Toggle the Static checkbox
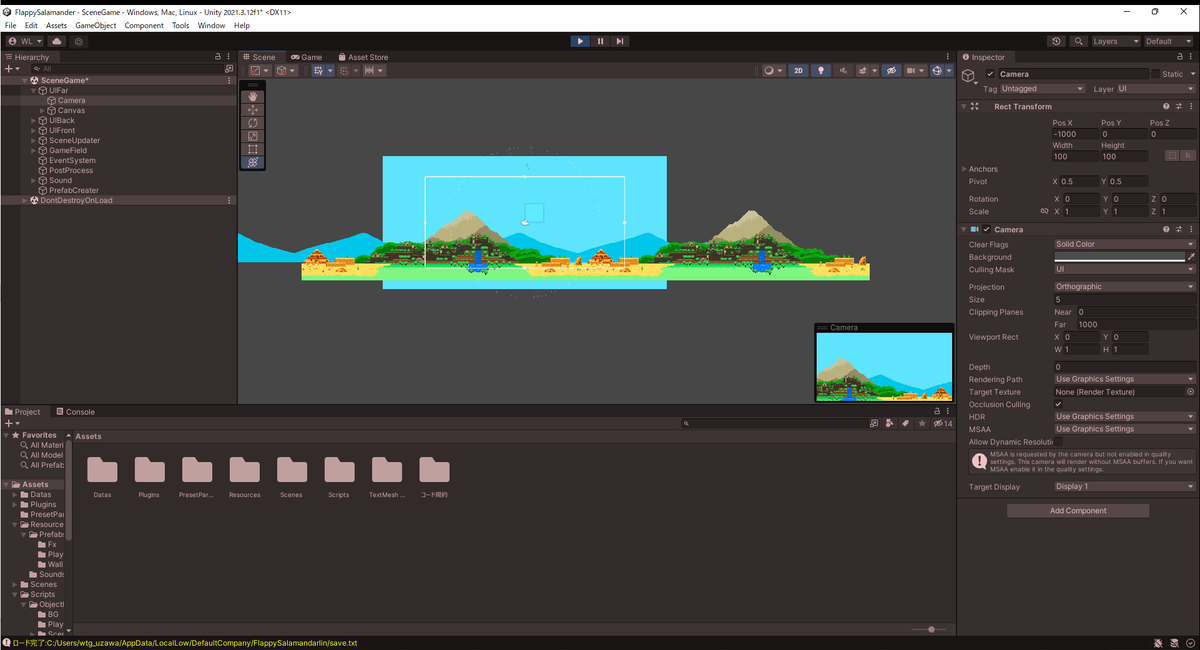Screen dimensions: 1200x650 coord(1155,74)
